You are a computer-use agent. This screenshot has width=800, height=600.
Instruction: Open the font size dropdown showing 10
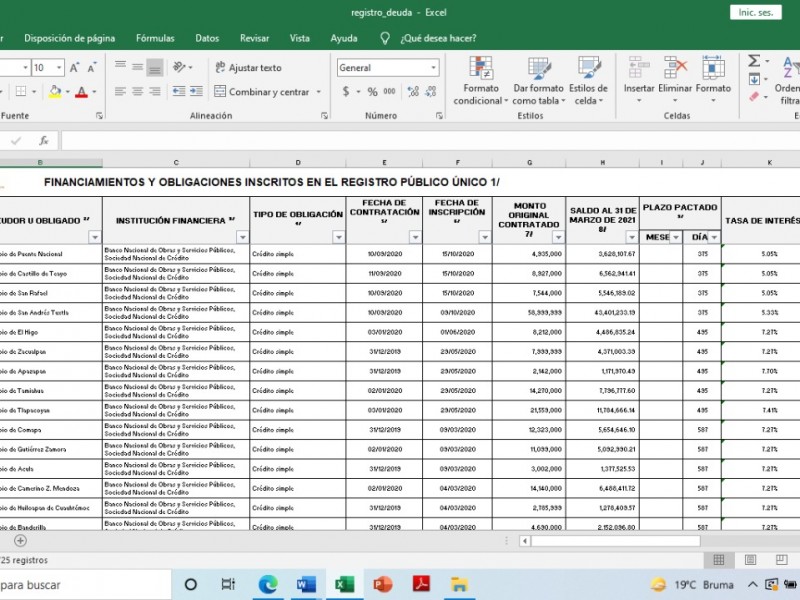click(x=59, y=67)
